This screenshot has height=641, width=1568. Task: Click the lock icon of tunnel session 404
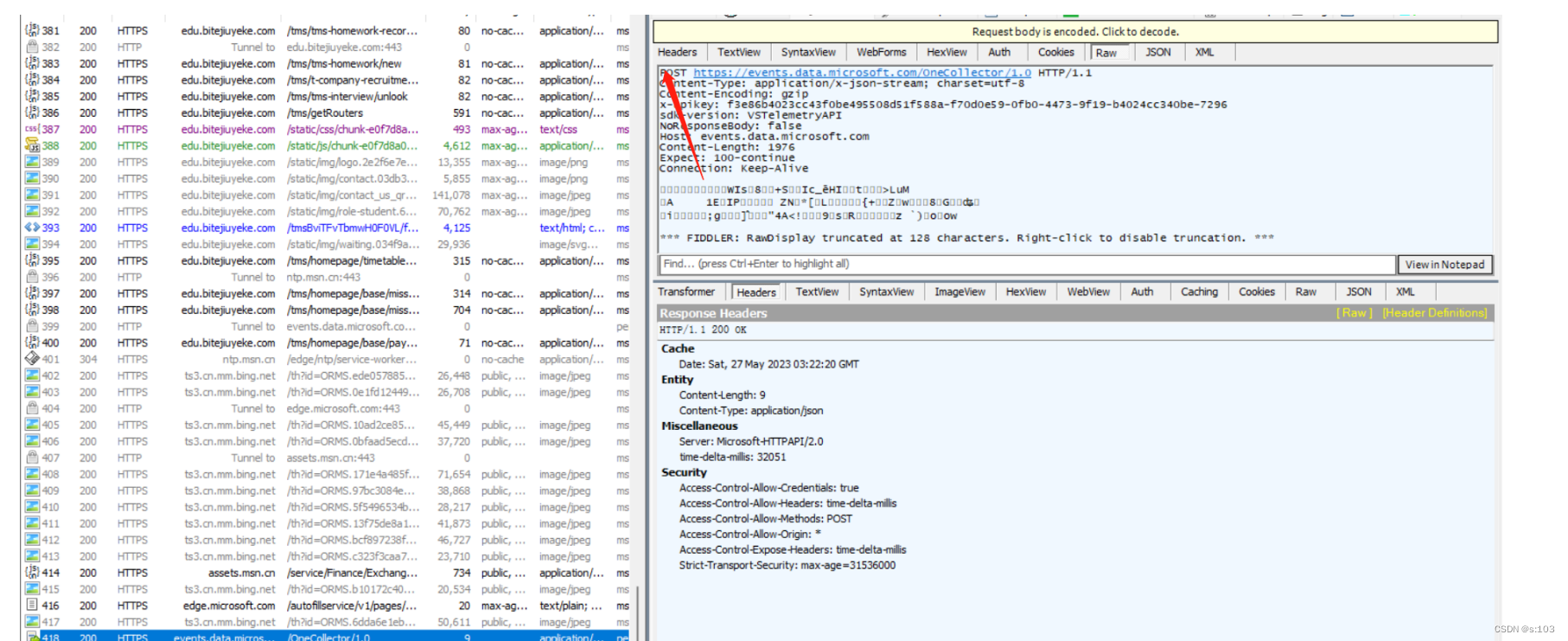(x=32, y=408)
